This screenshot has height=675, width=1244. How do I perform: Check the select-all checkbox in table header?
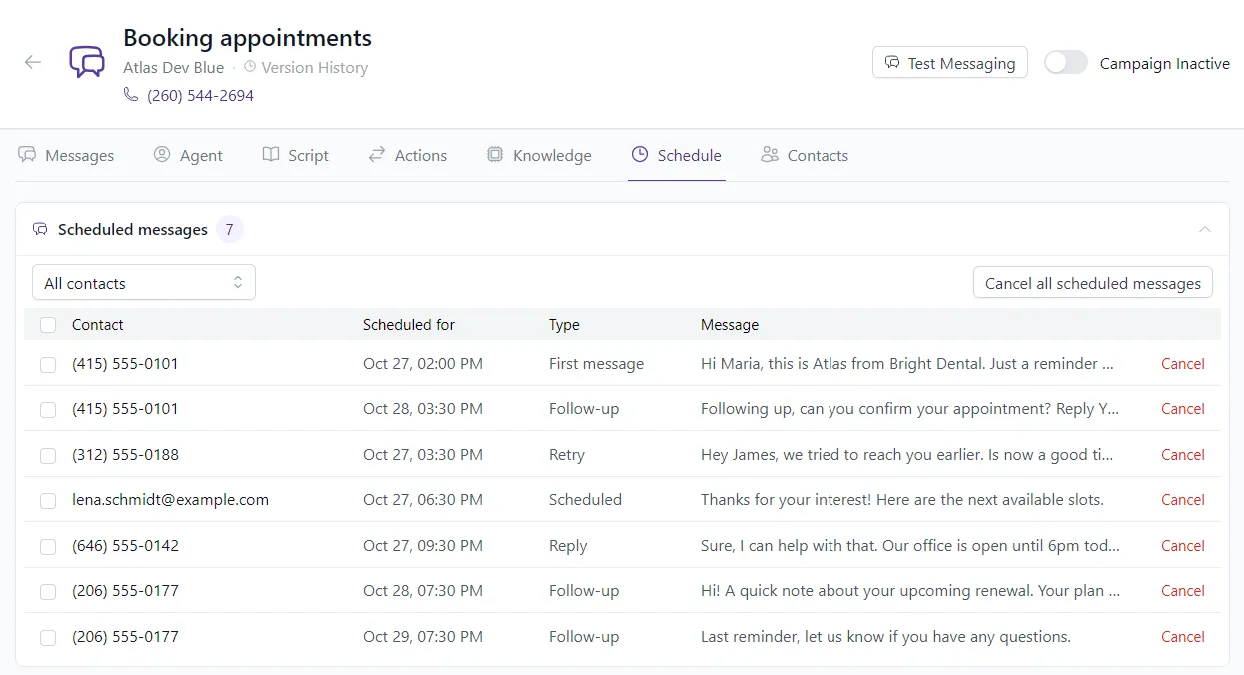[48, 325]
